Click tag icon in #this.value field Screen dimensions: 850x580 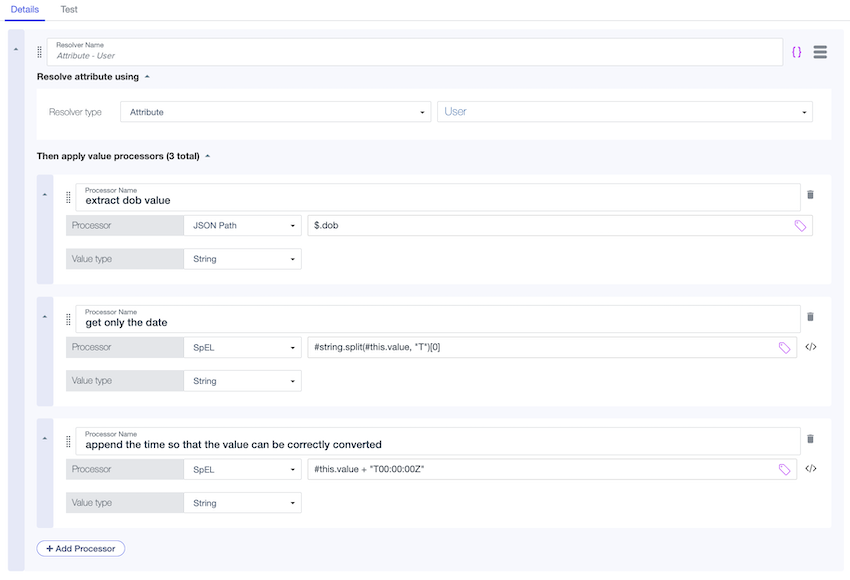pos(784,469)
